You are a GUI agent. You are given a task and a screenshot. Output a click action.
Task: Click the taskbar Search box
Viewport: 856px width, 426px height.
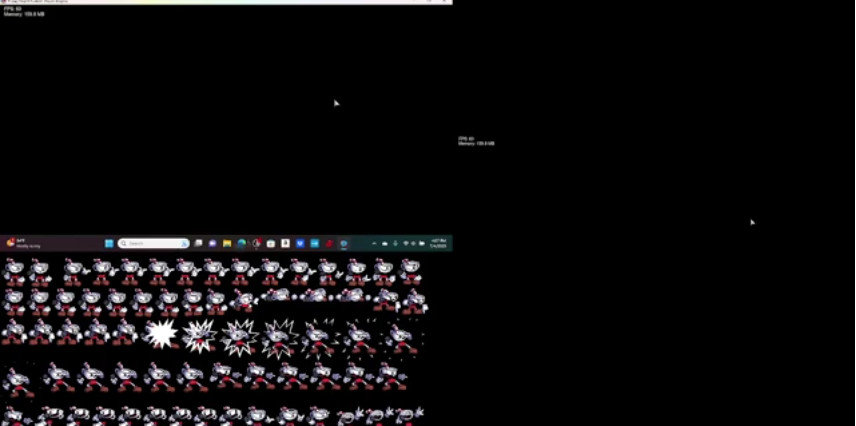coord(153,244)
